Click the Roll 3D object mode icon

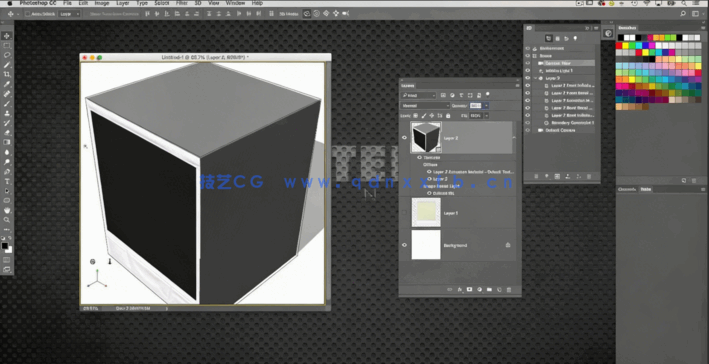[317, 14]
